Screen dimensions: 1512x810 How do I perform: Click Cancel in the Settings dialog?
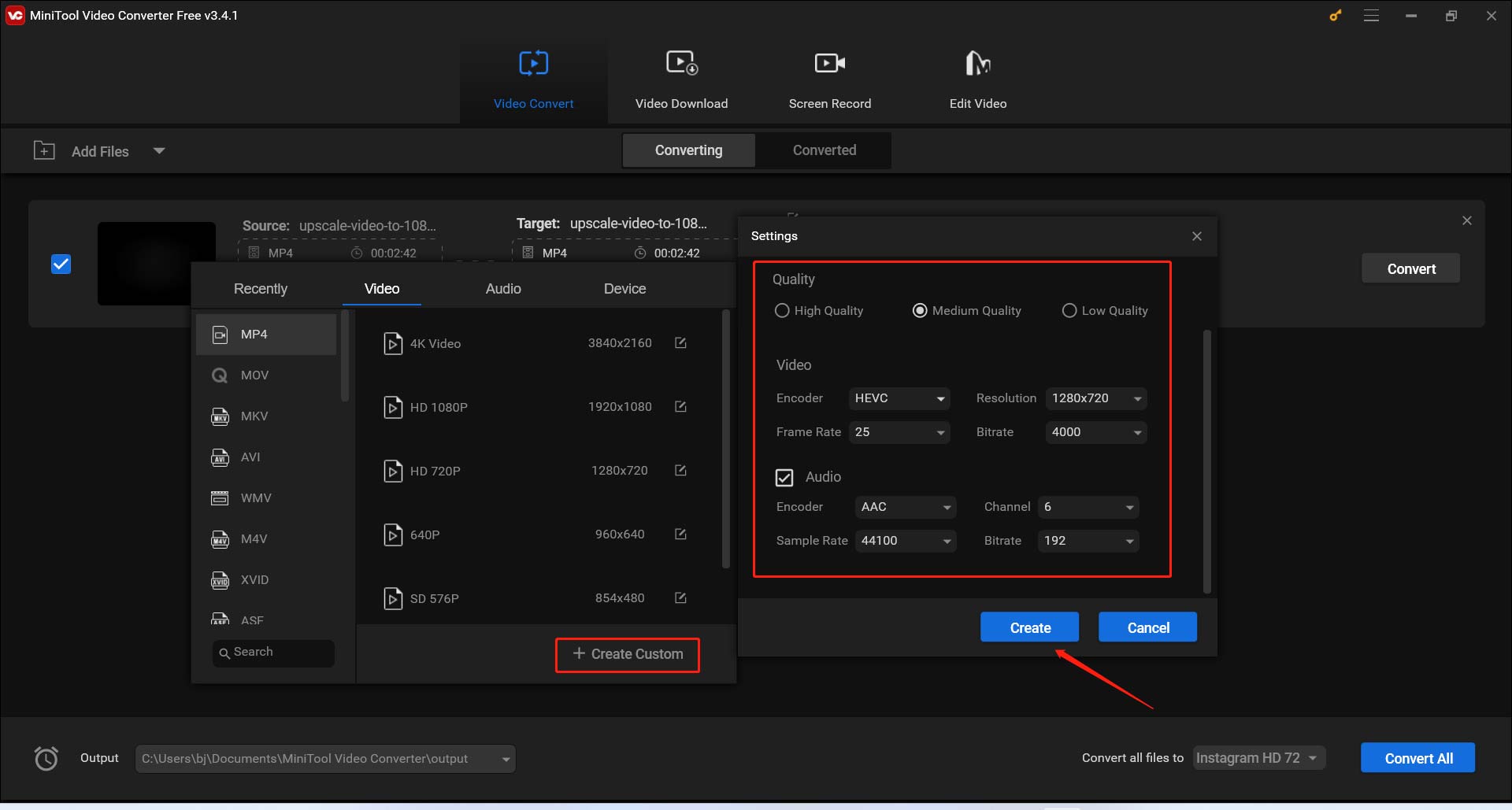pos(1148,627)
